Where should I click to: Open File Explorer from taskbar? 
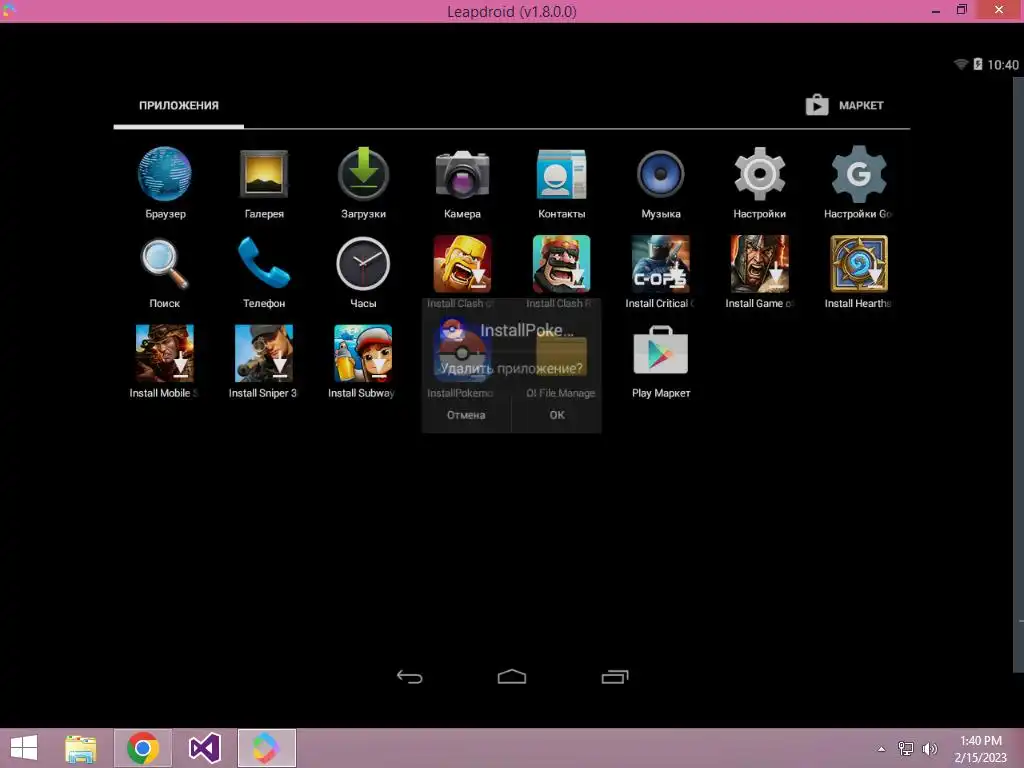pyautogui.click(x=81, y=748)
